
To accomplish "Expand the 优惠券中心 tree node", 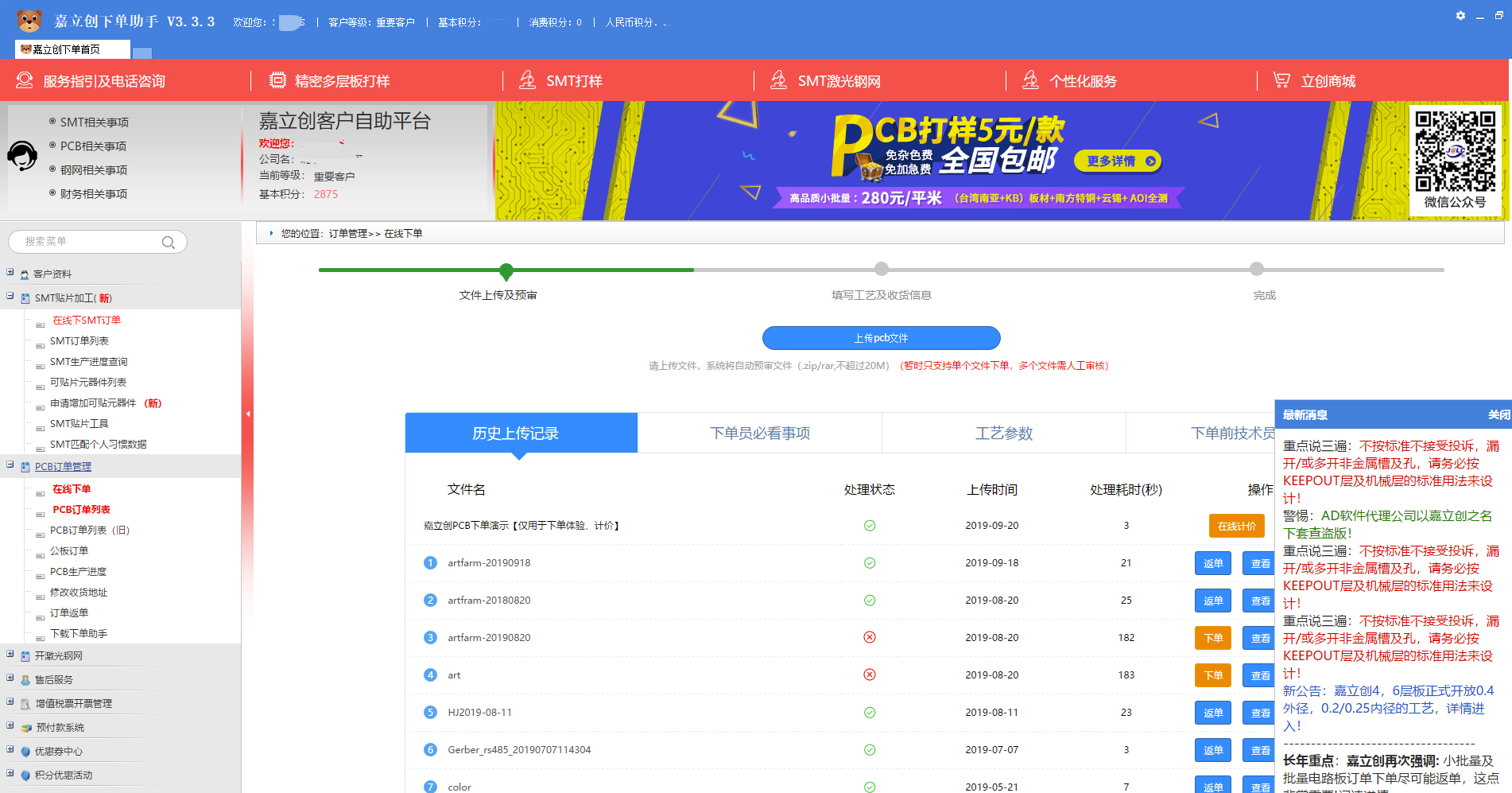I will [x=10, y=749].
